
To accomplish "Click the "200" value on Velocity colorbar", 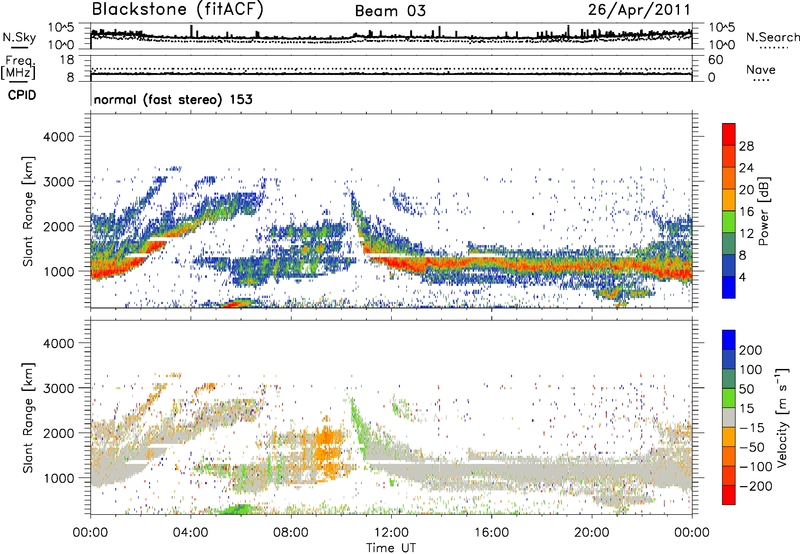I will coord(751,350).
